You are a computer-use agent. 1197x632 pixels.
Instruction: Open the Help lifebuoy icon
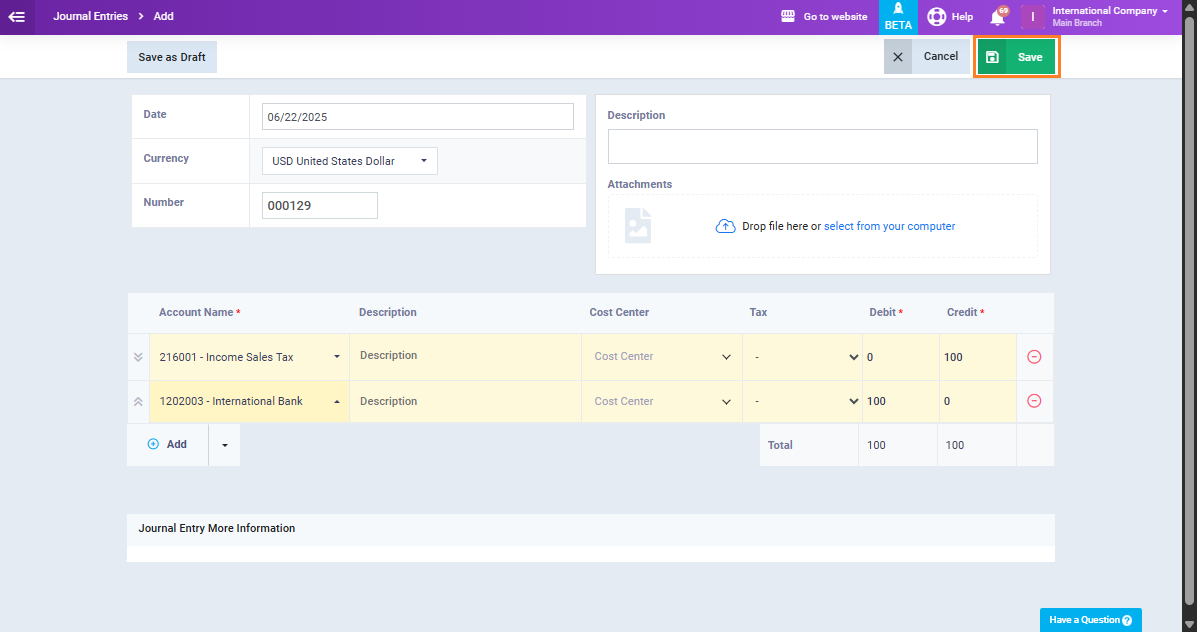937,16
